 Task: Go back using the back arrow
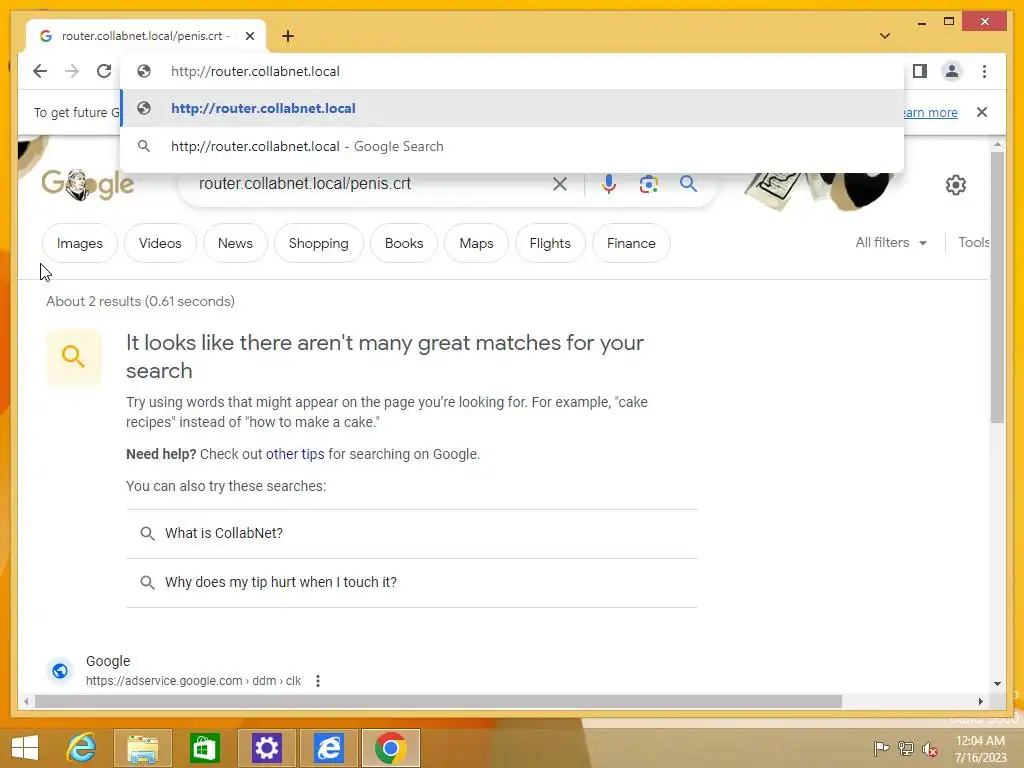pyautogui.click(x=40, y=71)
